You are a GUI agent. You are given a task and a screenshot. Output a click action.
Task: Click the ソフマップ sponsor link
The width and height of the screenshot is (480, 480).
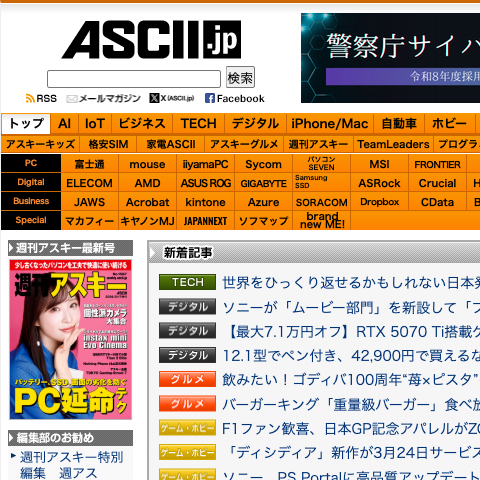point(263,221)
